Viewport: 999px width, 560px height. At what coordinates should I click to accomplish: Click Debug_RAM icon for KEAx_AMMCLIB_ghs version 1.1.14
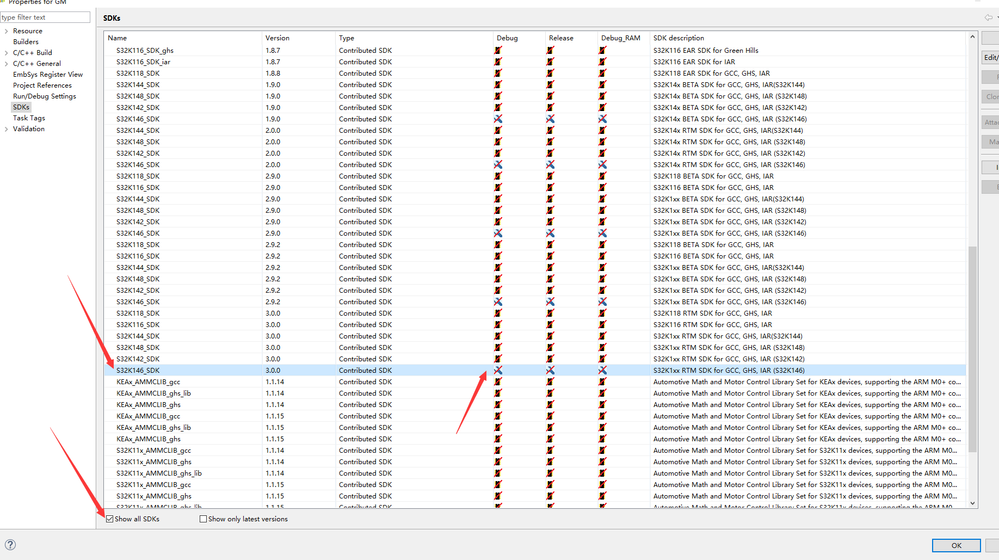(x=603, y=405)
